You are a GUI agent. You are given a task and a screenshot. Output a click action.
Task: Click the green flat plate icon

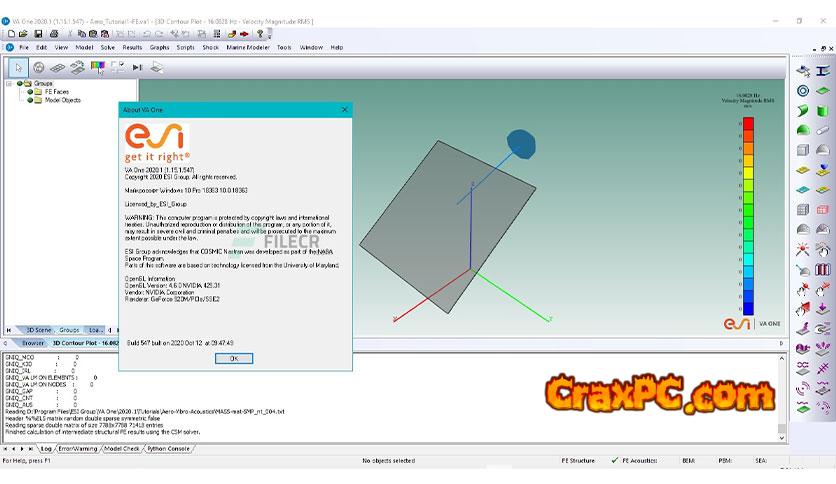coord(823,91)
